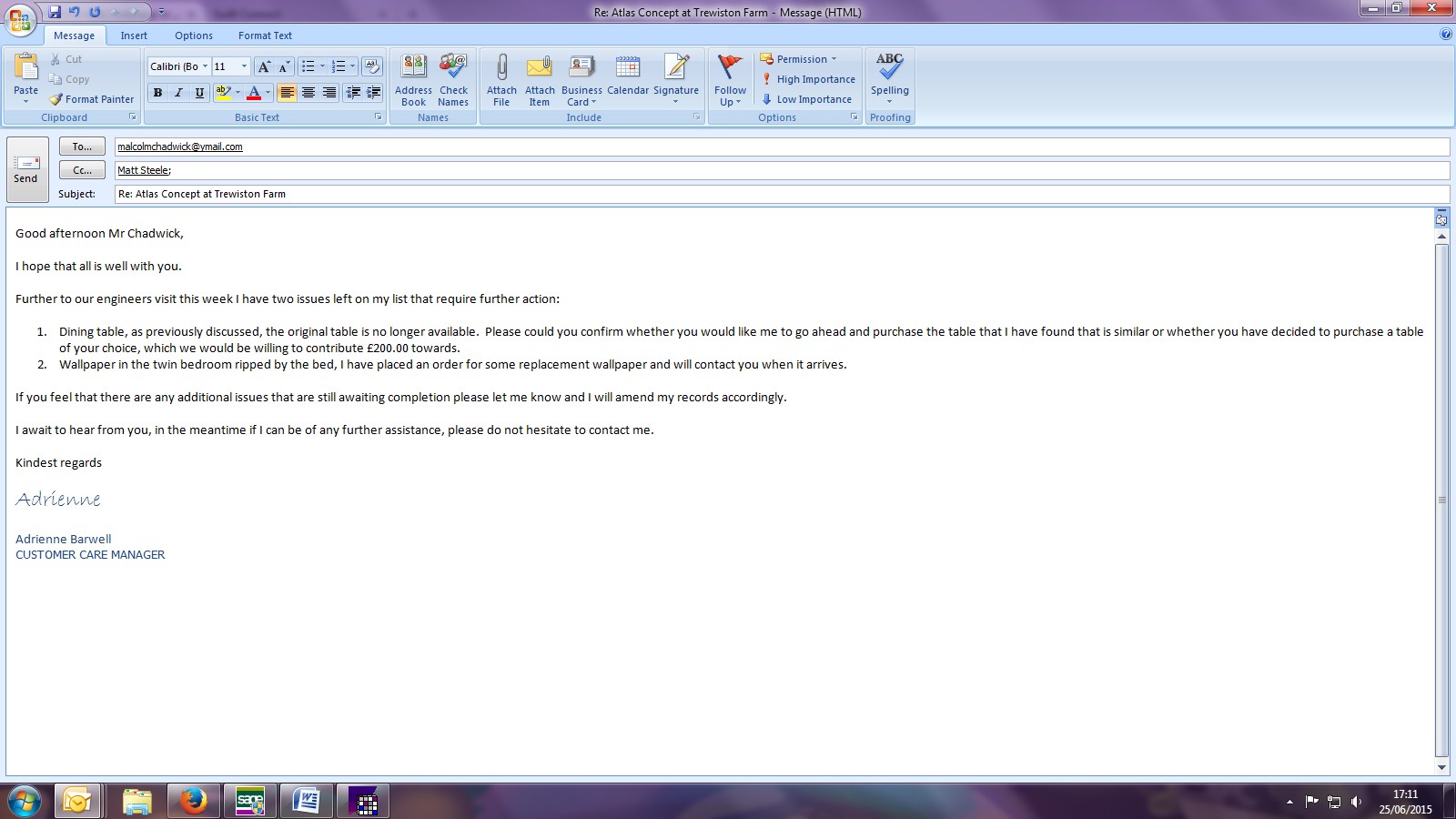The width and height of the screenshot is (1456, 819).
Task: Open the font name dropdown
Action: [x=206, y=66]
